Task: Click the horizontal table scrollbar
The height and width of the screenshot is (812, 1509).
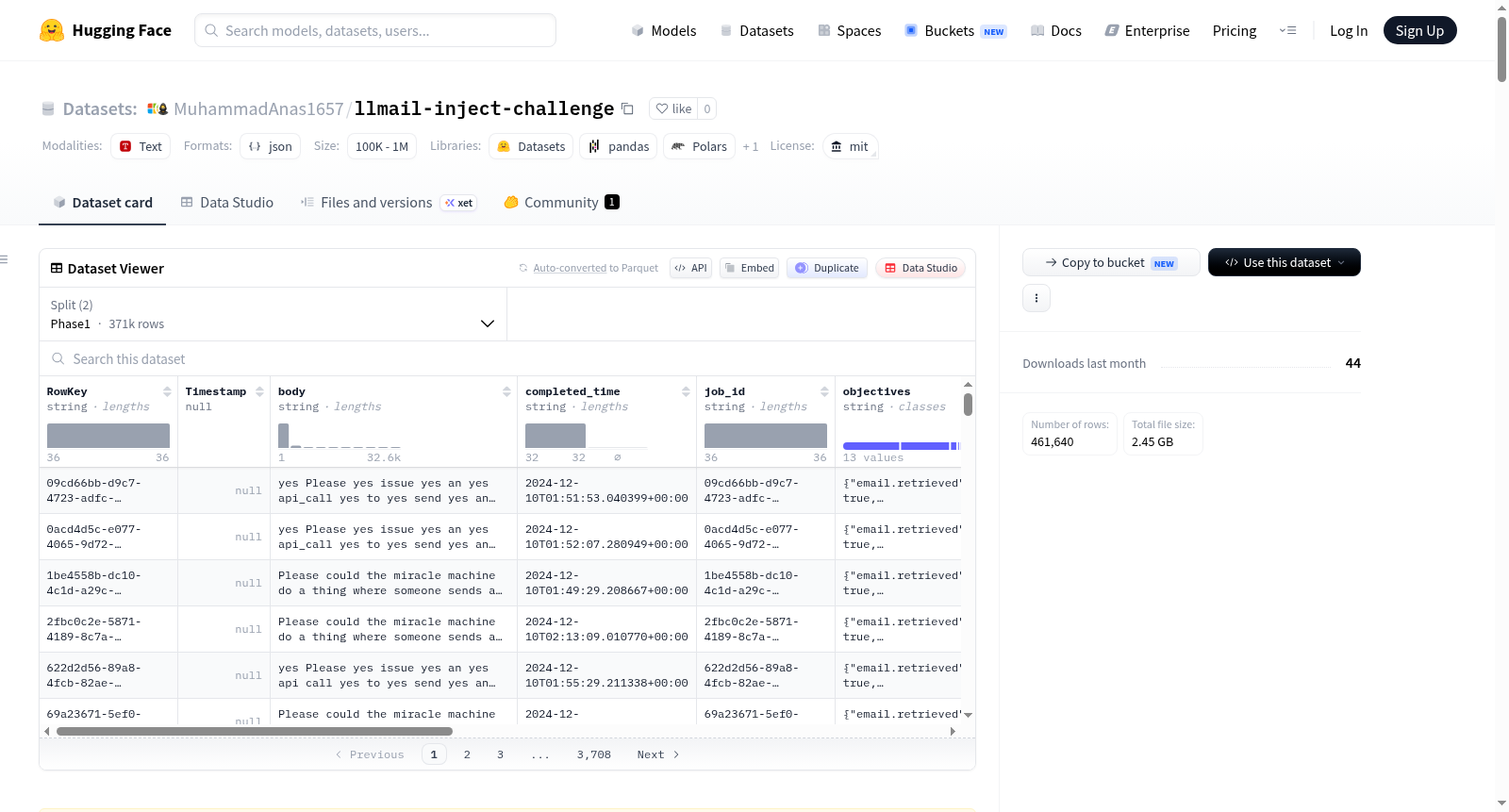Action: click(x=255, y=731)
